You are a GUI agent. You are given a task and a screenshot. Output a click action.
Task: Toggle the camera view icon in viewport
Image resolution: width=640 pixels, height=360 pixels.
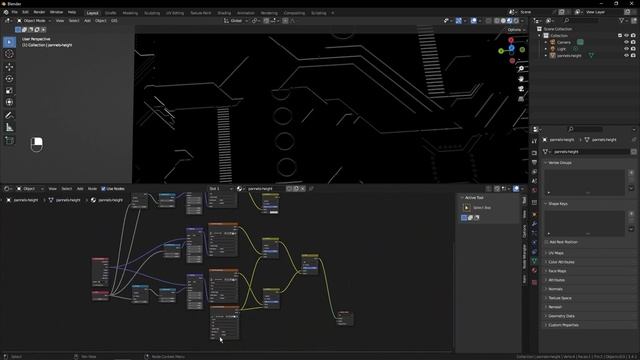click(x=521, y=89)
